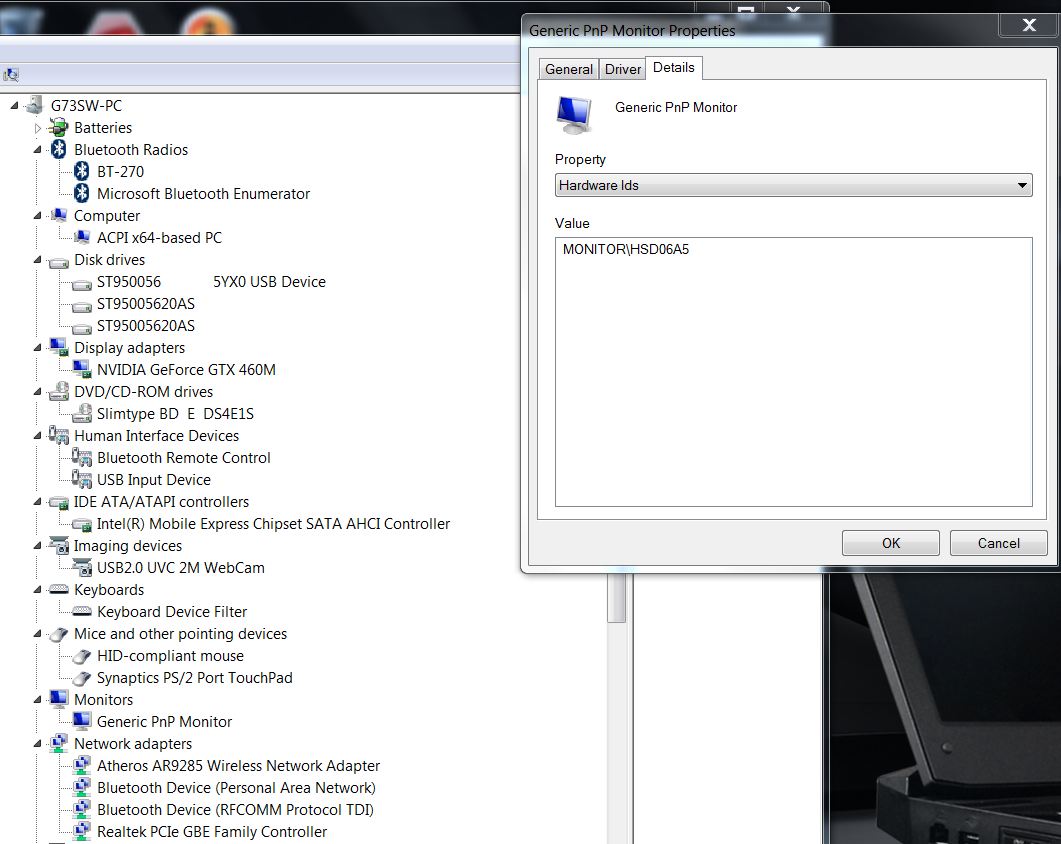Click the Bluetooth Radios category icon
Viewport: 1061px width, 844px height.
pyautogui.click(x=59, y=150)
